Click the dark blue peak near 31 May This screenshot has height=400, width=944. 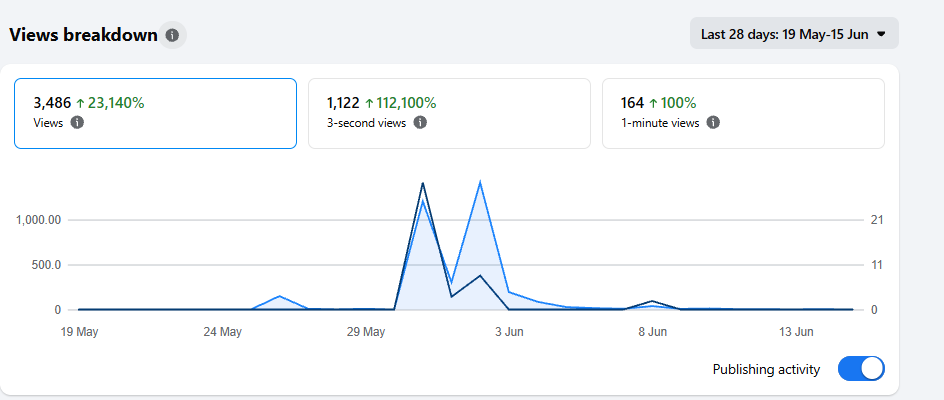tap(423, 183)
